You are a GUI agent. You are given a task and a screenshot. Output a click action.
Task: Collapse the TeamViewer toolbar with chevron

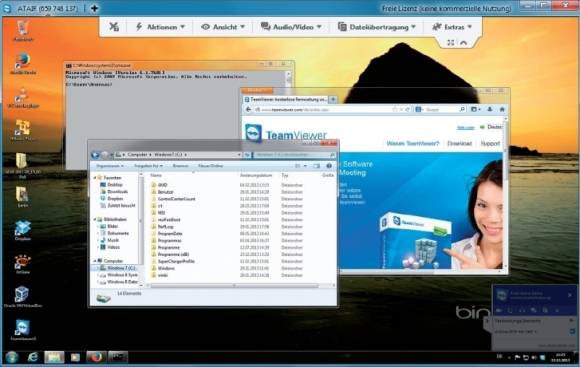463,43
